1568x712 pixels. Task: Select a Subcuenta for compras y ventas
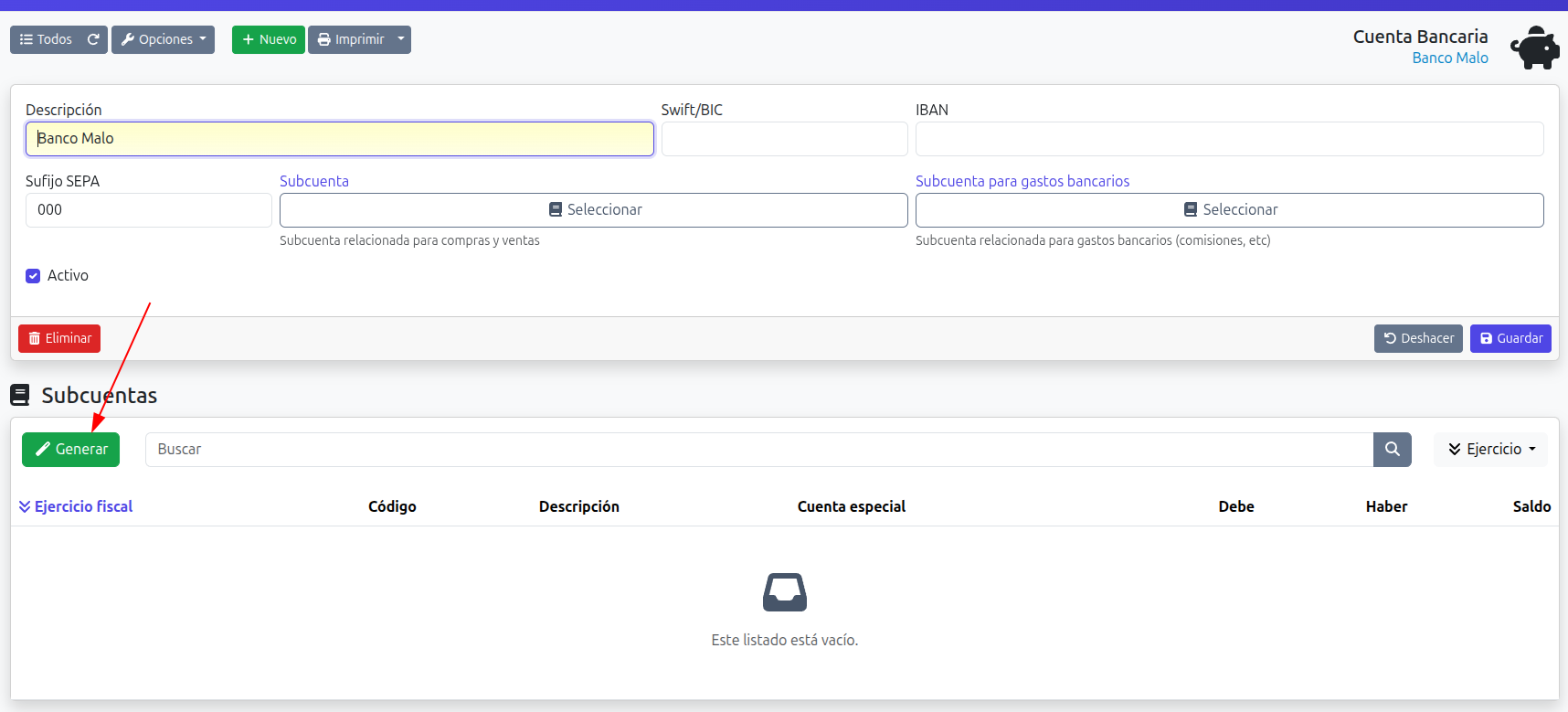point(593,209)
